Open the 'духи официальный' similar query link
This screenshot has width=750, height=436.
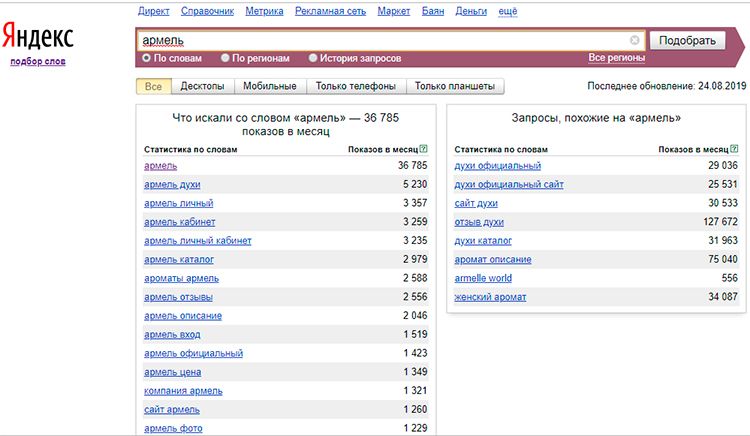498,165
